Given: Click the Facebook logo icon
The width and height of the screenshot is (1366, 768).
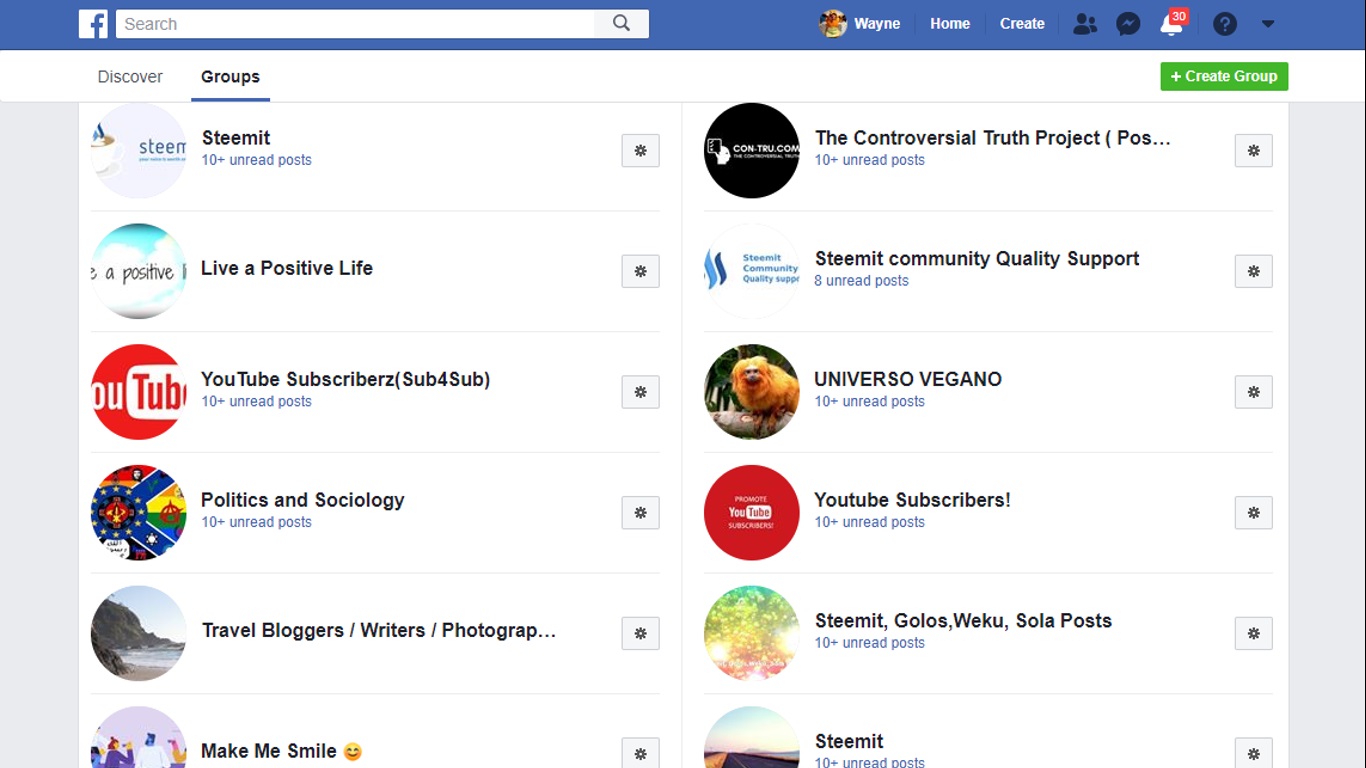Looking at the screenshot, I should coord(93,24).
